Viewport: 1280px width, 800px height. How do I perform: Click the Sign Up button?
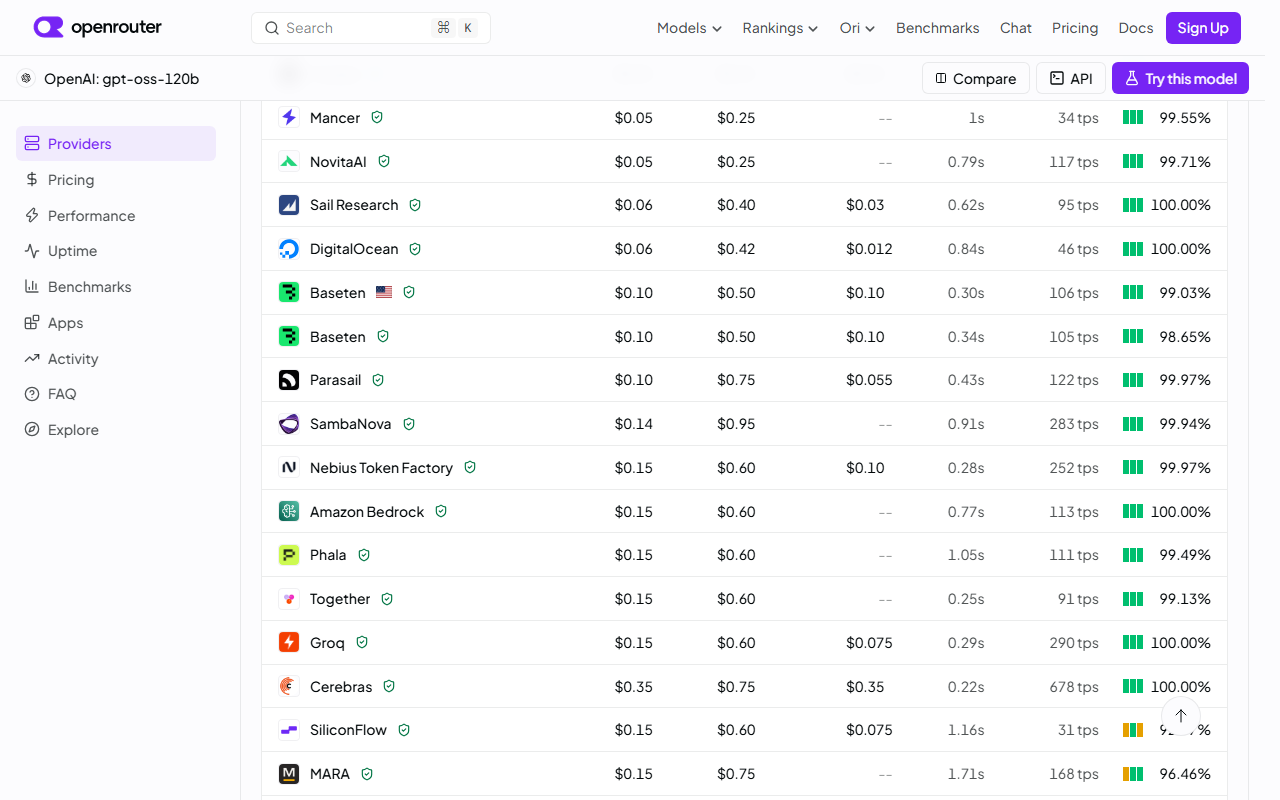click(1203, 28)
